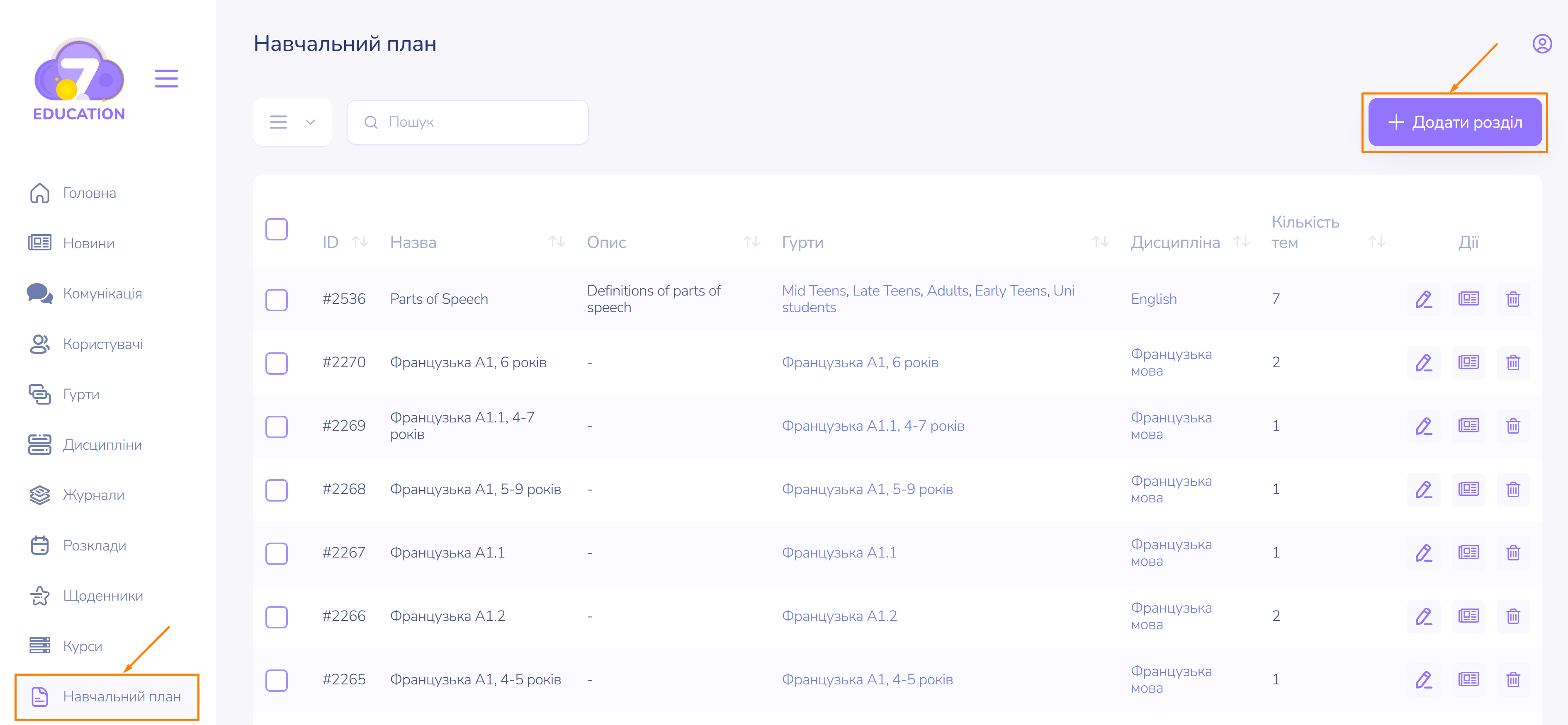Check the box for row #2268
The width and height of the screenshot is (1568, 725).
(x=276, y=490)
